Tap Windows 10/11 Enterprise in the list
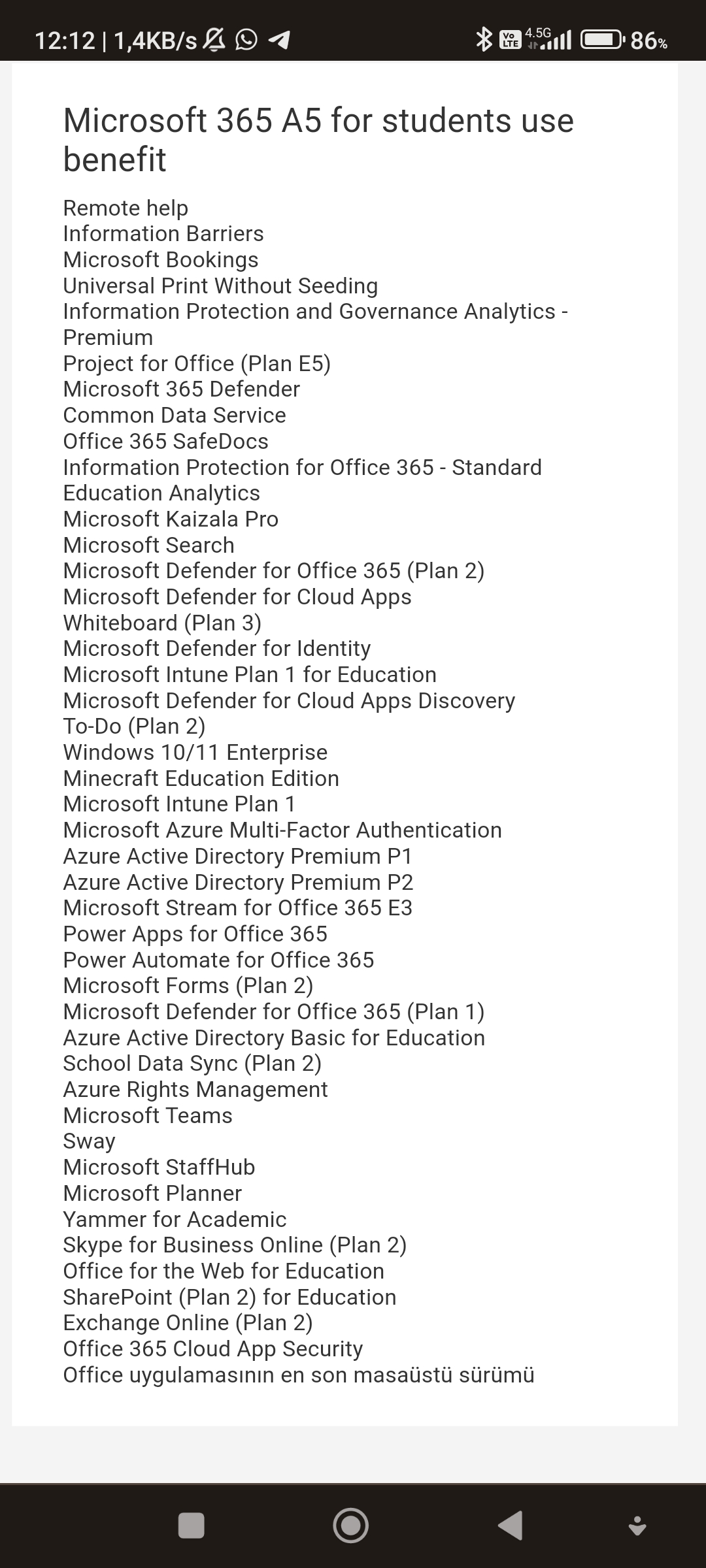Screen dimensions: 706x1568 195,752
